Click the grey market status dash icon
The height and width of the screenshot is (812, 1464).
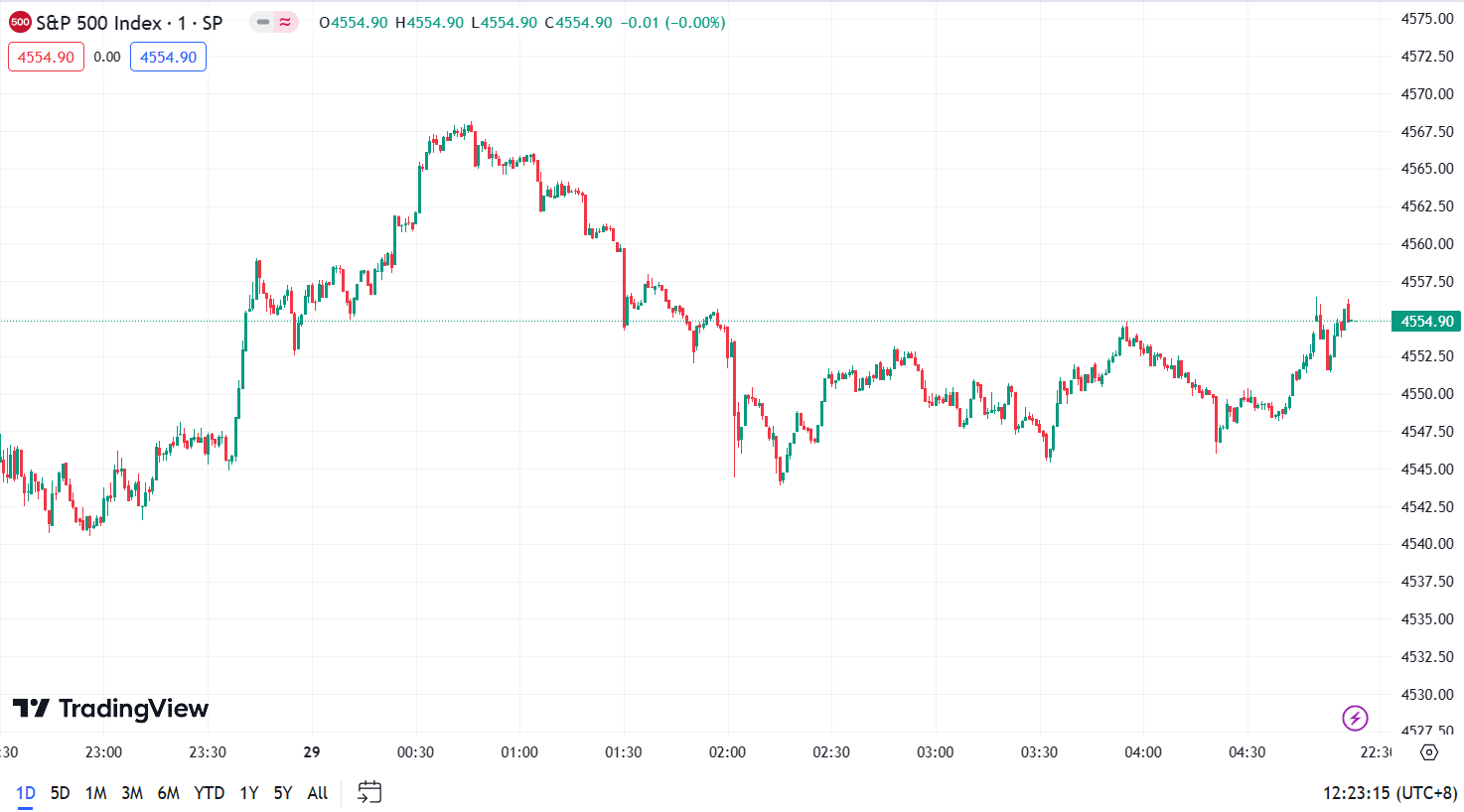(263, 22)
